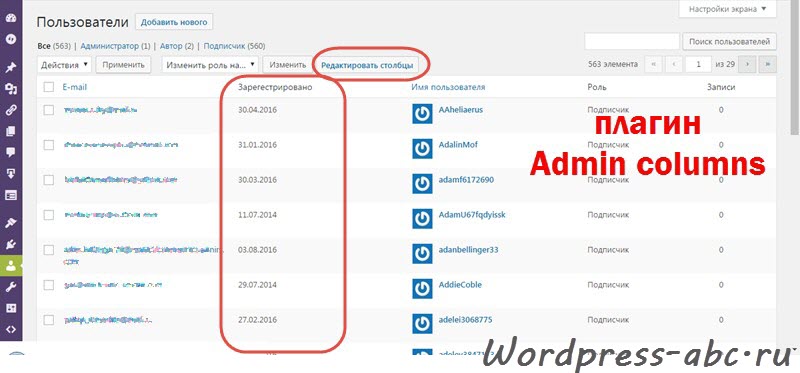Open the AdamU67fqdyissk username link
Viewport: 800px width, 373px height.
(x=472, y=215)
